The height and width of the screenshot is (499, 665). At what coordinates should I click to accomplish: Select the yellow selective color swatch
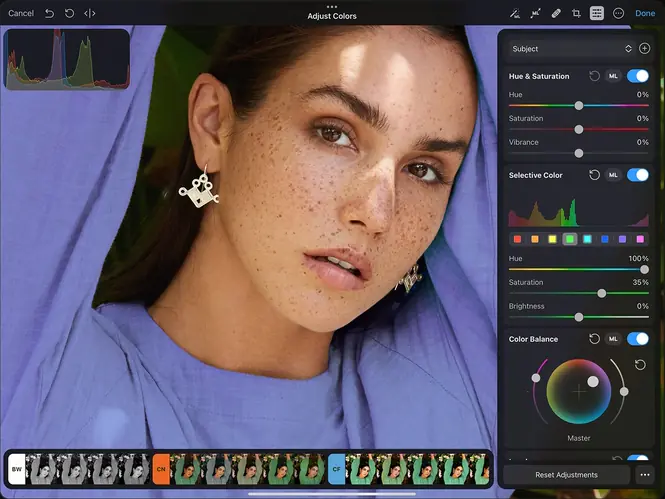tap(552, 239)
